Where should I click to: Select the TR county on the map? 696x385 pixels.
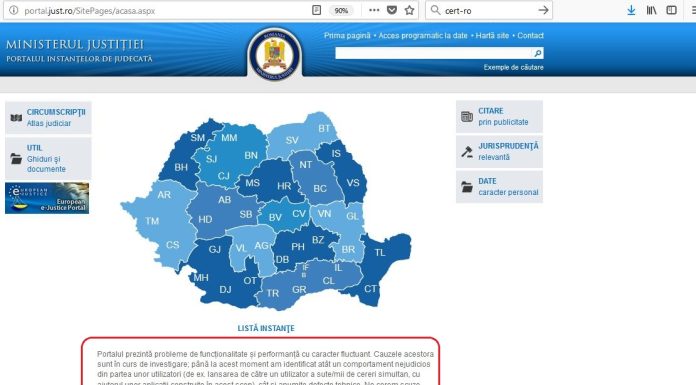point(273,294)
